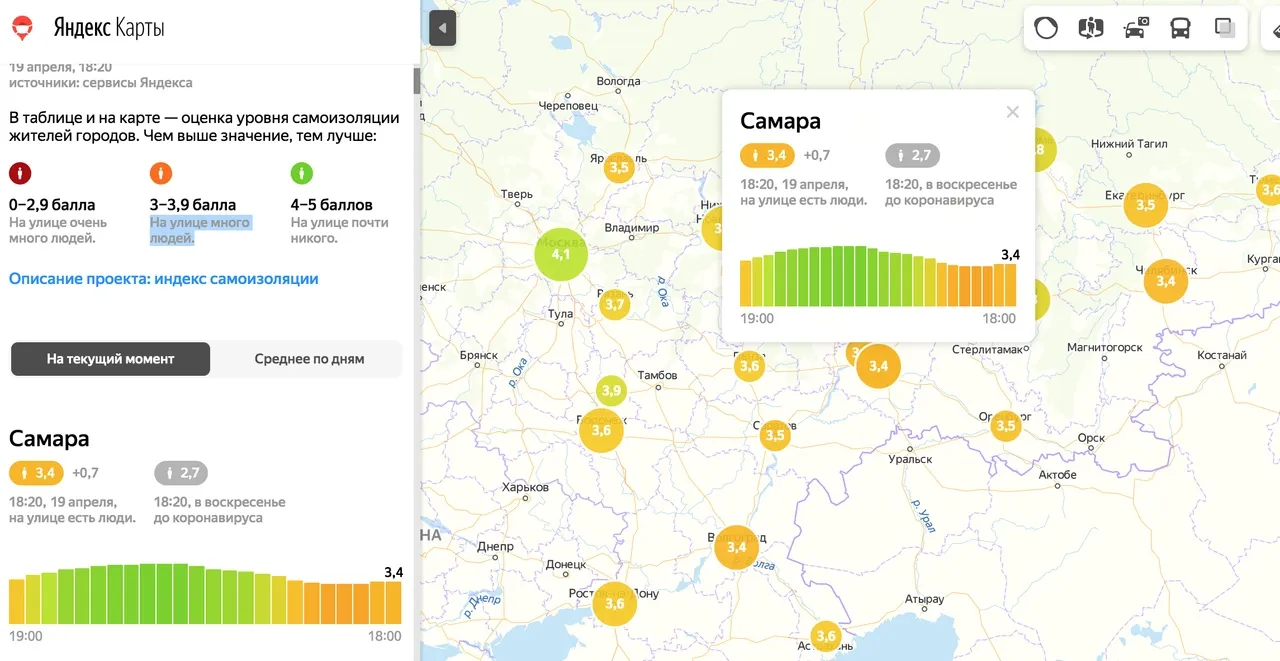
Task: Open link Описание проекта: индекс самоизоляции
Action: click(164, 279)
